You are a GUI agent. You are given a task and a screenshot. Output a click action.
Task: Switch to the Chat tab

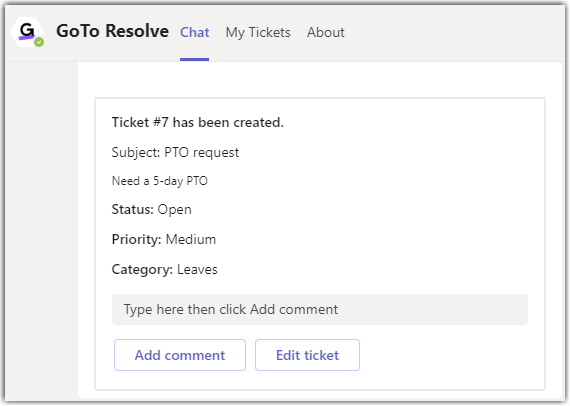[x=194, y=32]
